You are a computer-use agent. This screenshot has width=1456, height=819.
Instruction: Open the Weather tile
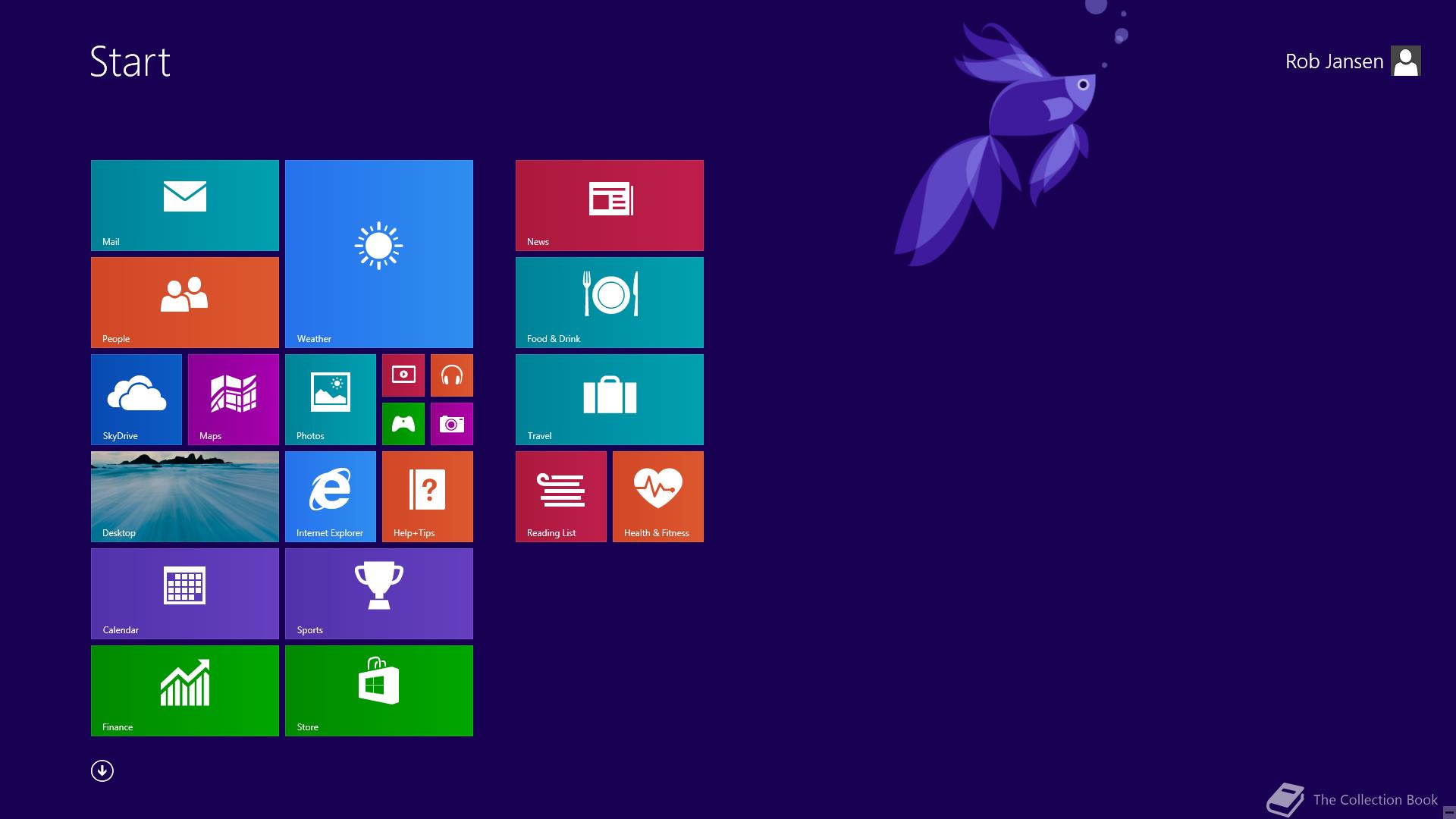379,254
